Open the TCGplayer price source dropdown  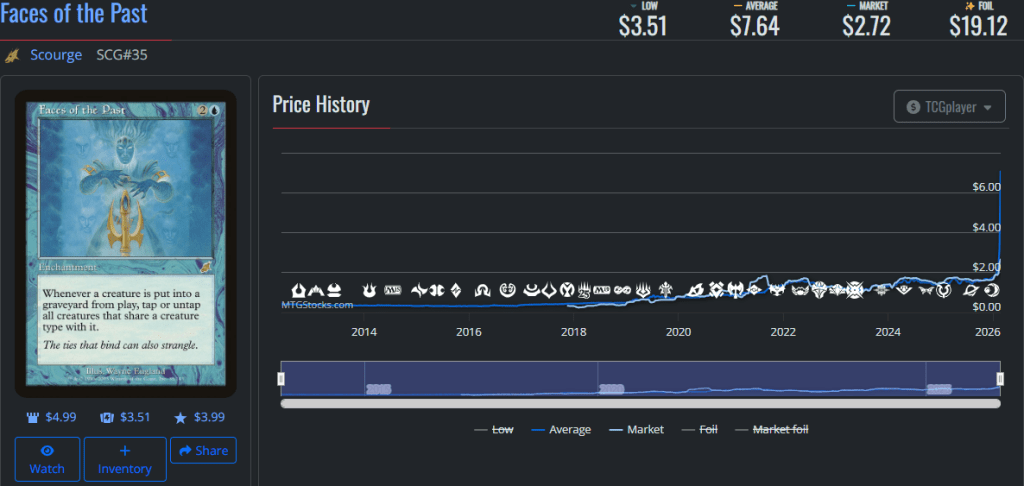click(949, 107)
